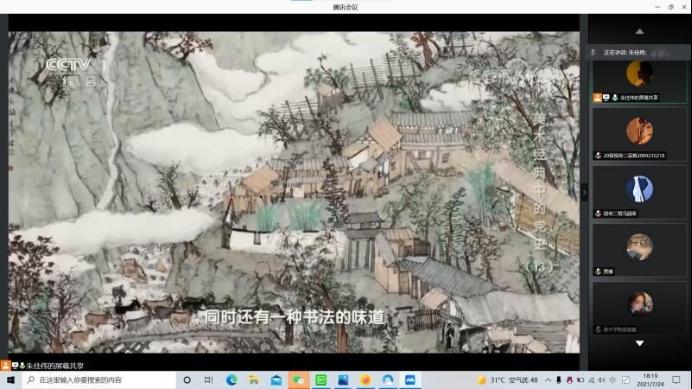The width and height of the screenshot is (692, 389).
Task: Select the participant tile with the white-and-blue avatar
Action: tap(639, 192)
